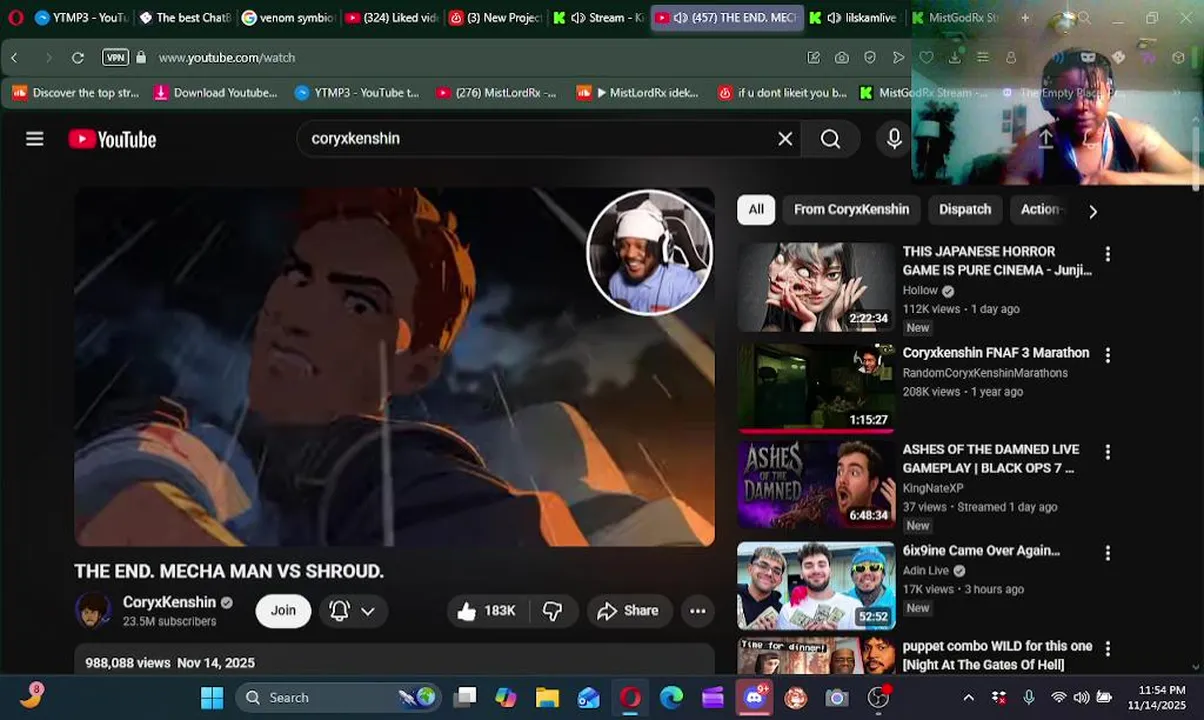Switch to lilskamlive Kick tab
The image size is (1204, 720).
856,18
